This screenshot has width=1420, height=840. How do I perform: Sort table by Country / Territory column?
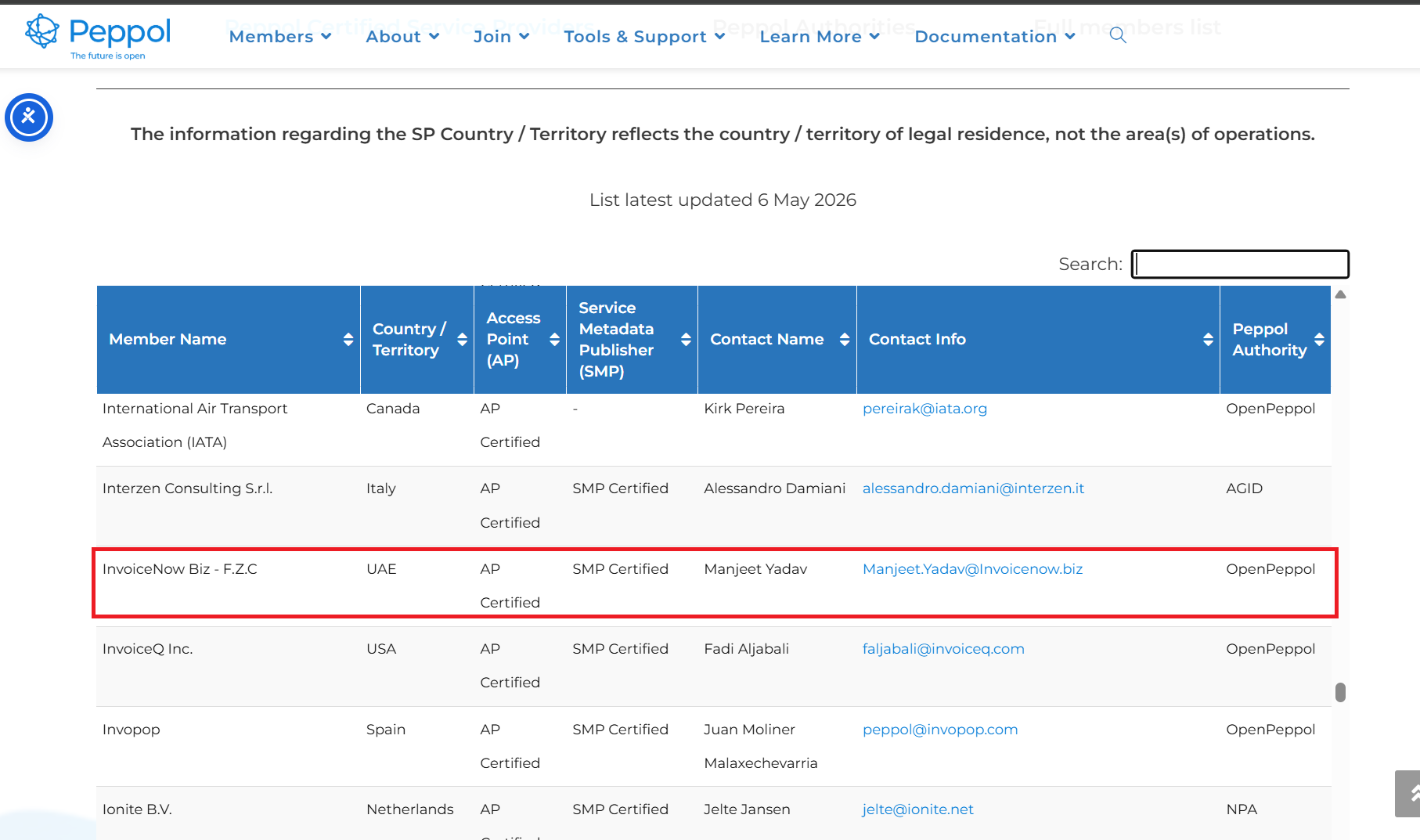click(x=417, y=339)
